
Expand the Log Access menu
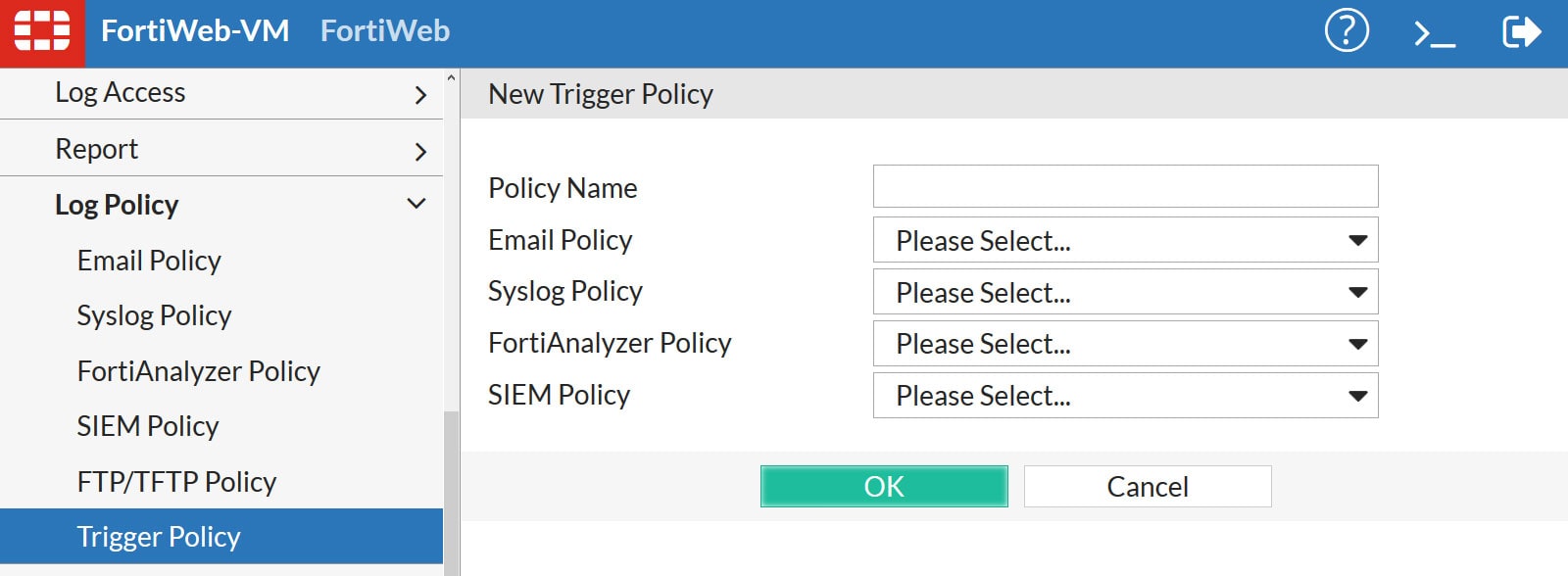coord(221,93)
